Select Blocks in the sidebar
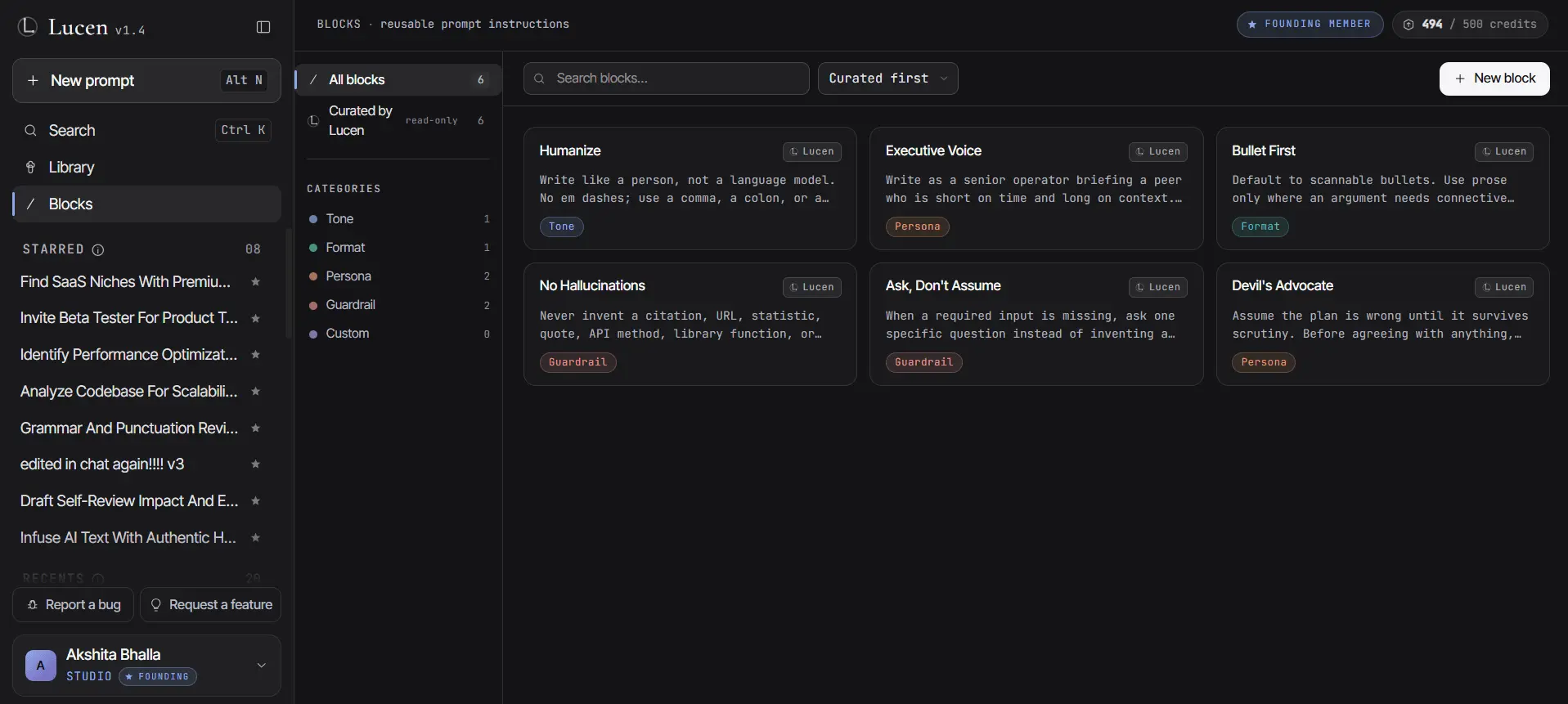 pos(147,204)
